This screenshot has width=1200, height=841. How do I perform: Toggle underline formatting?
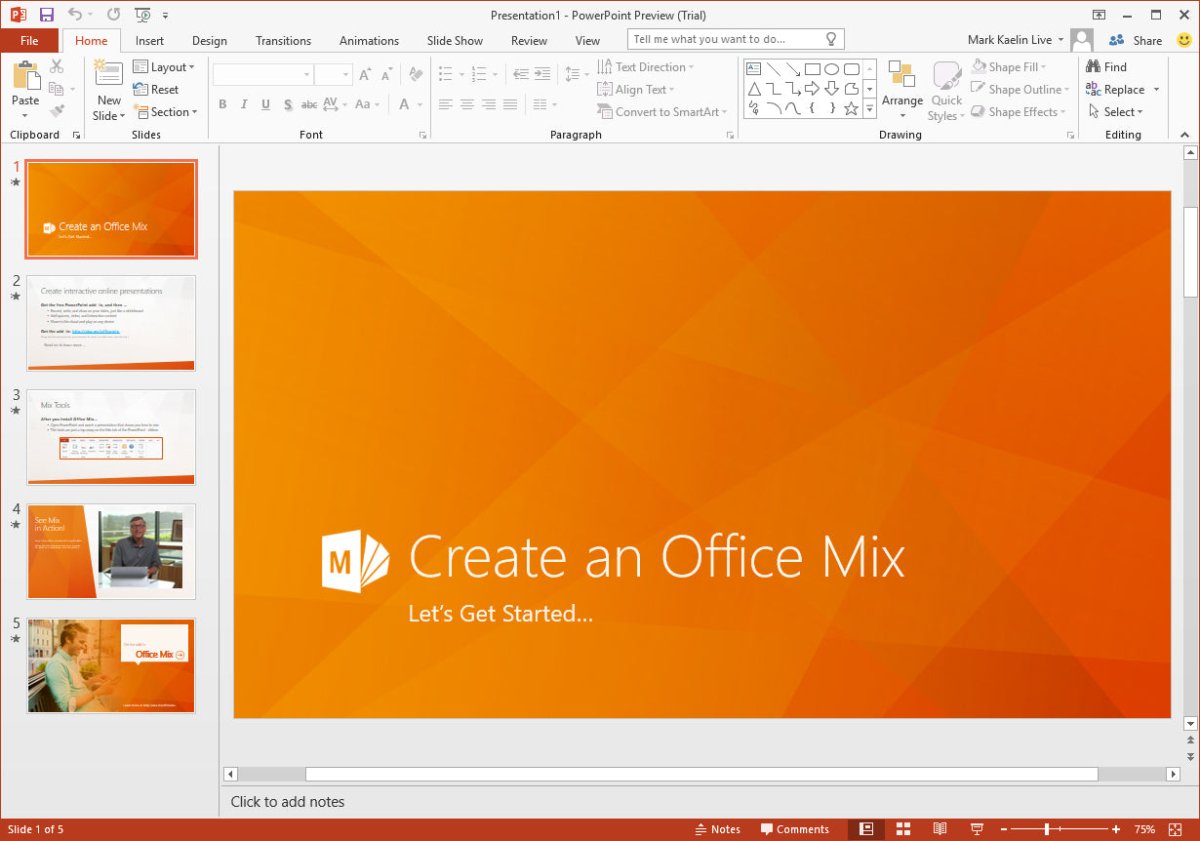(264, 104)
